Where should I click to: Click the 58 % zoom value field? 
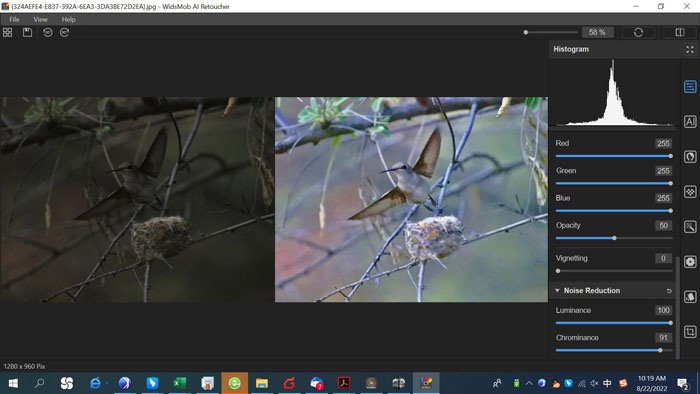tap(597, 32)
